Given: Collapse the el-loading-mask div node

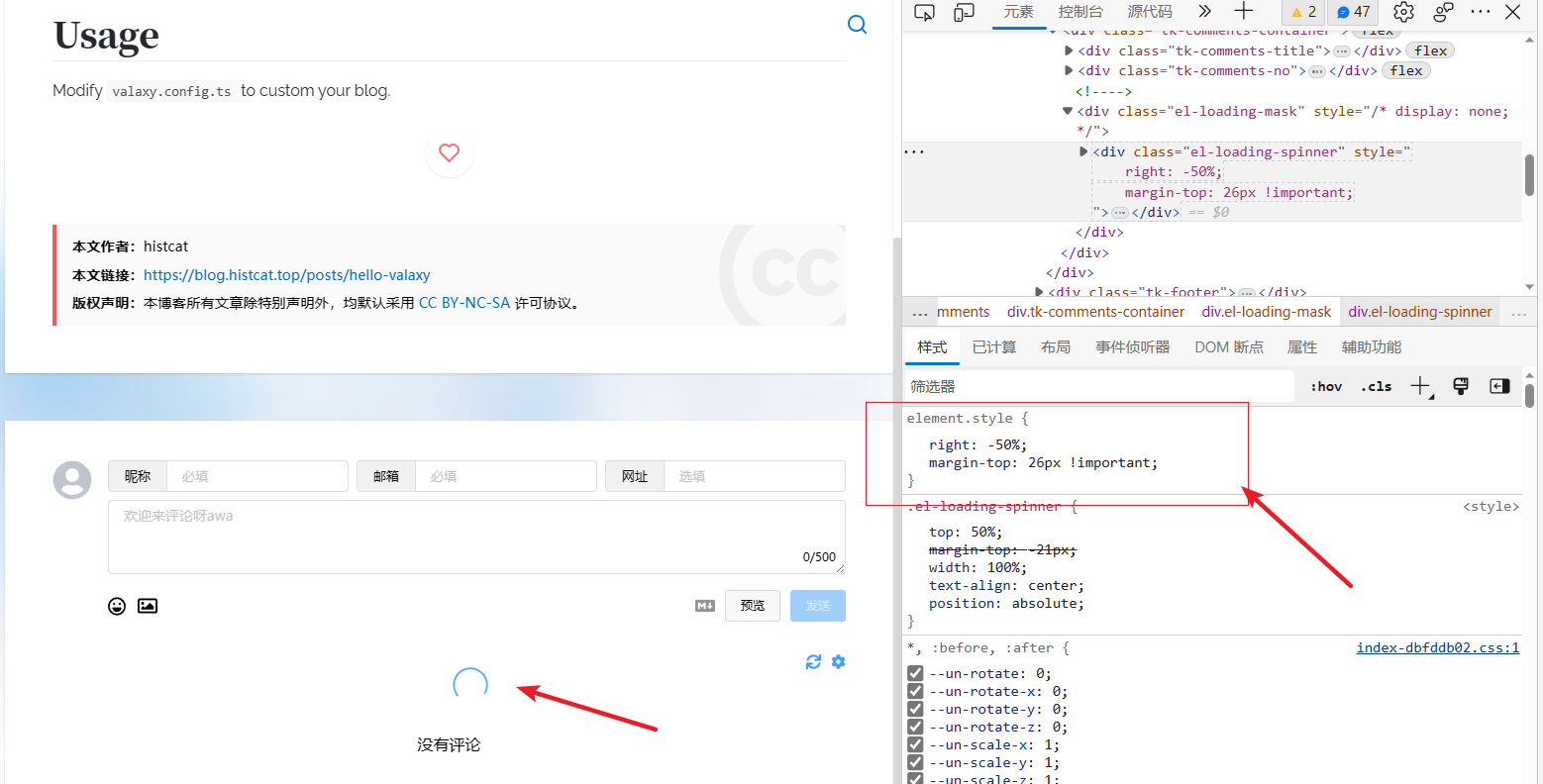Looking at the screenshot, I should tap(1066, 111).
